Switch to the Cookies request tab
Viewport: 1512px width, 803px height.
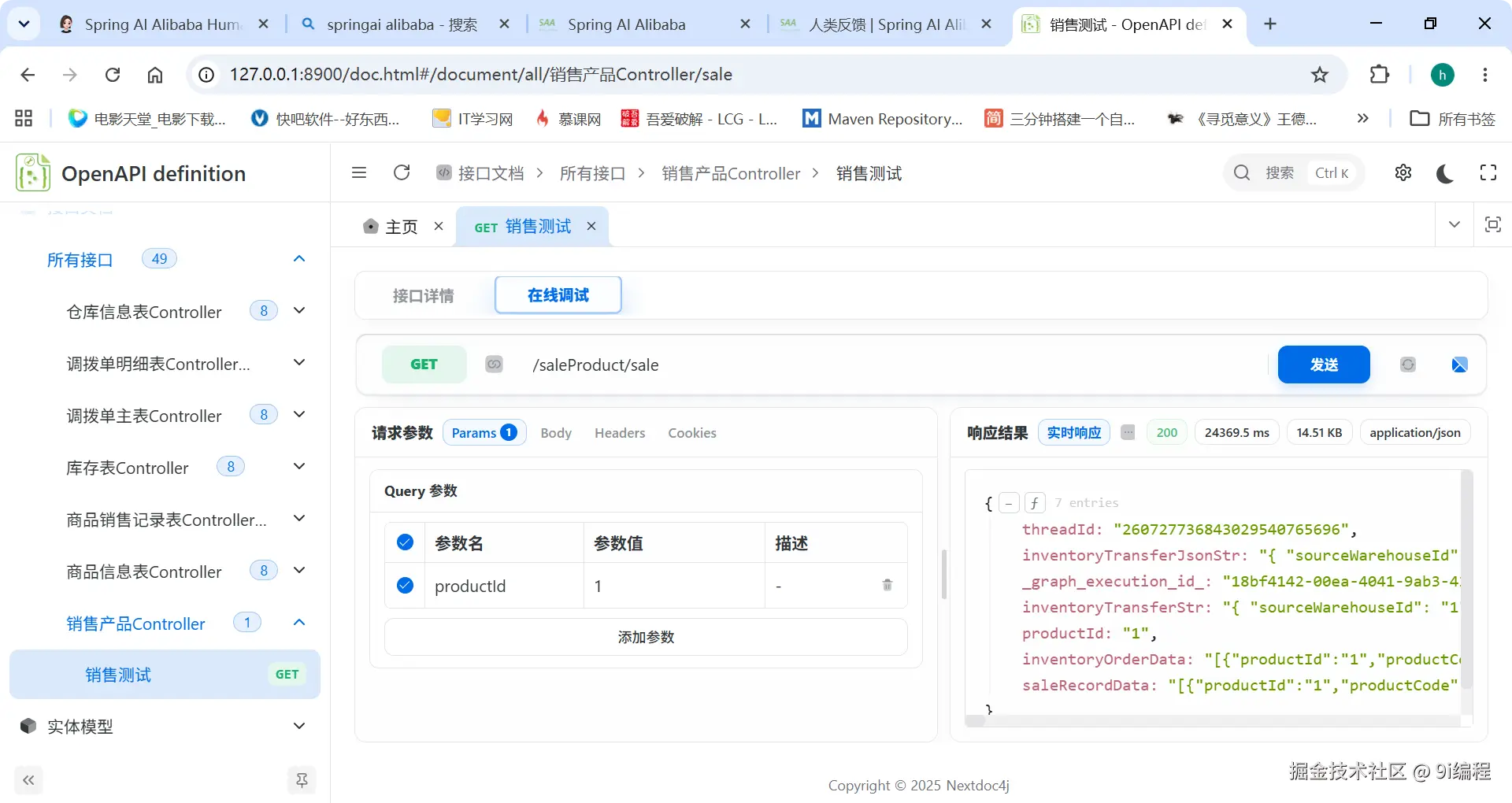coord(692,433)
